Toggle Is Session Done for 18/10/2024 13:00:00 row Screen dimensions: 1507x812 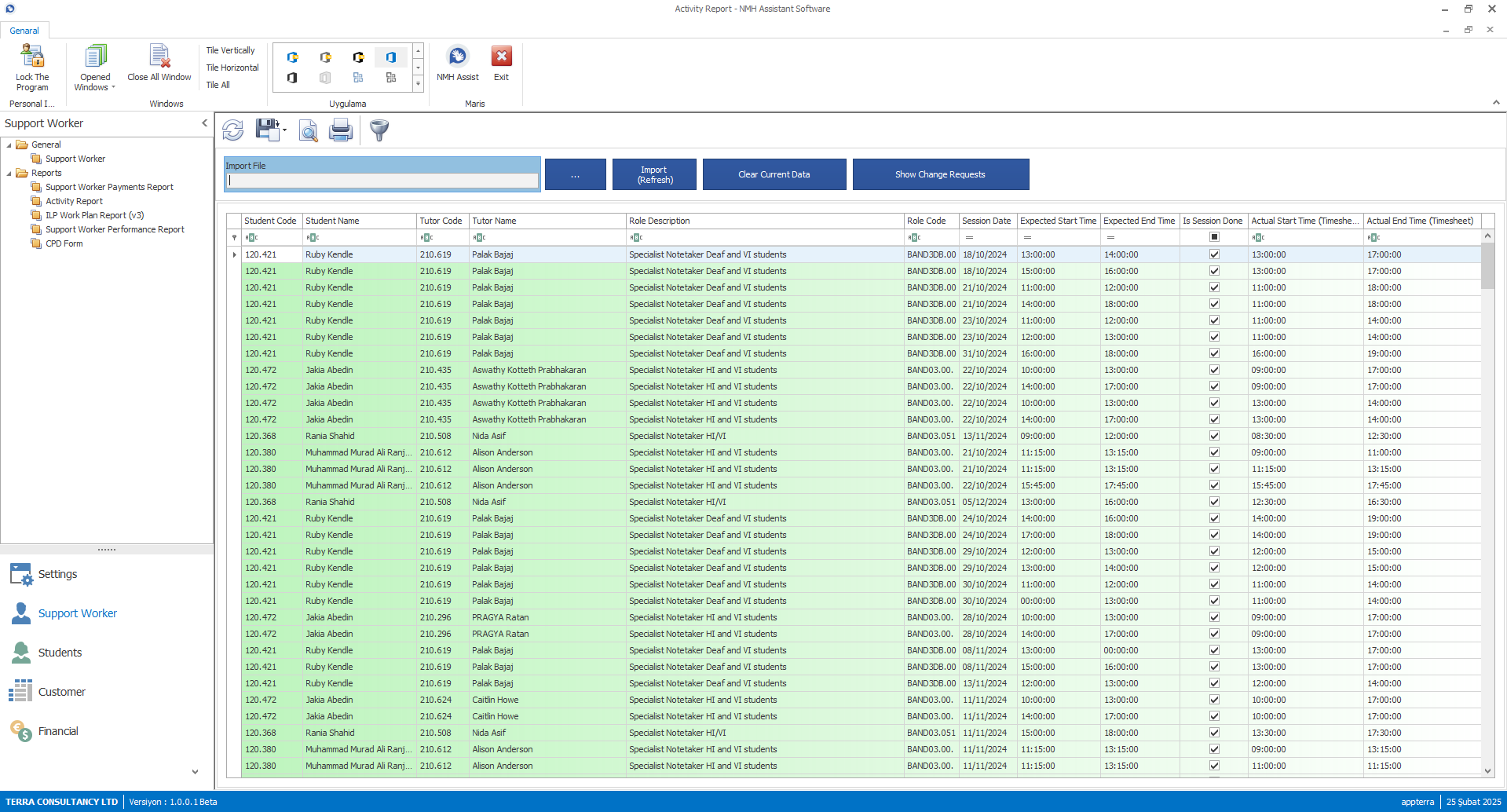[1214, 254]
